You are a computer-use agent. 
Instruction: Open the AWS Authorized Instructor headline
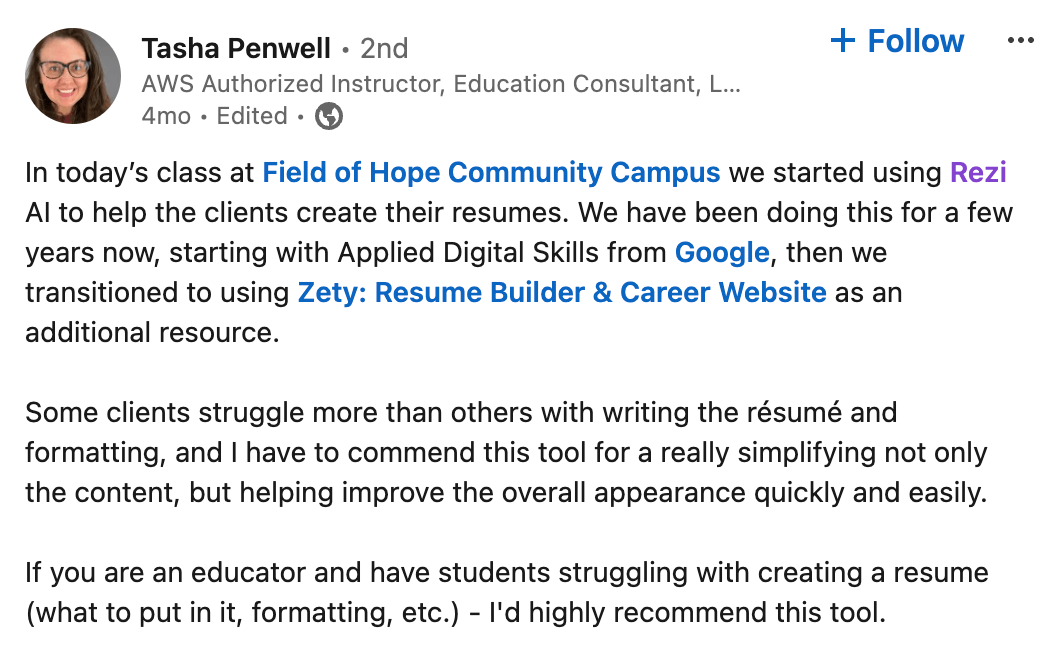[441, 84]
